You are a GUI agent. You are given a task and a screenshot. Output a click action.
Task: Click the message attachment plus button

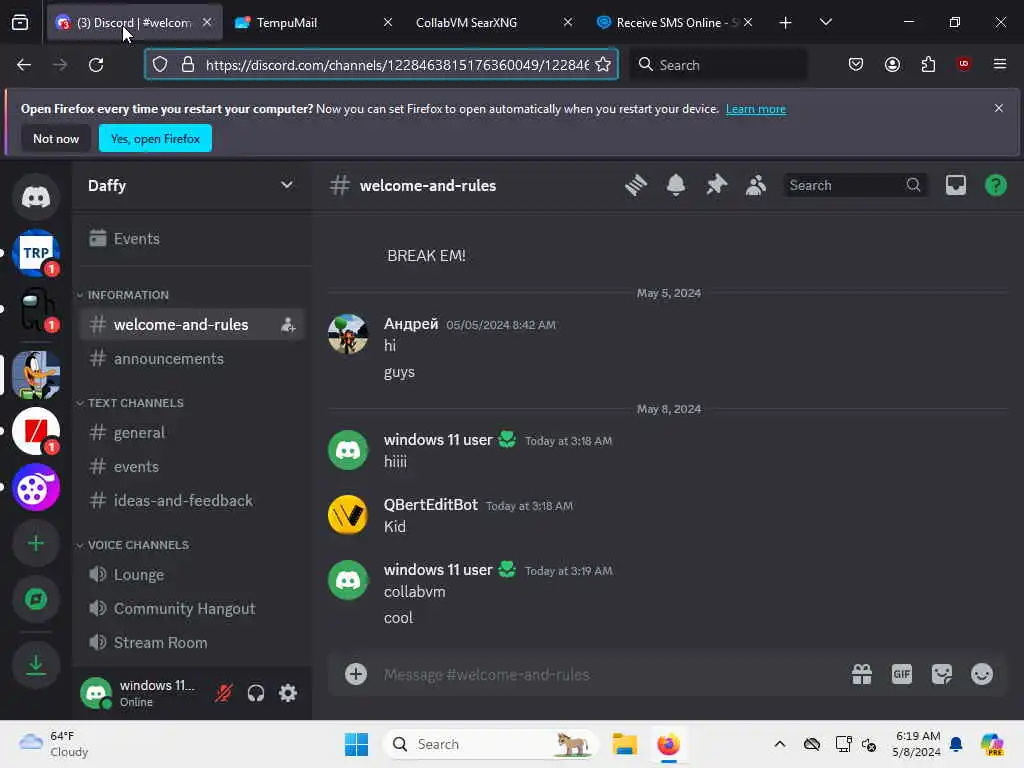pos(356,674)
